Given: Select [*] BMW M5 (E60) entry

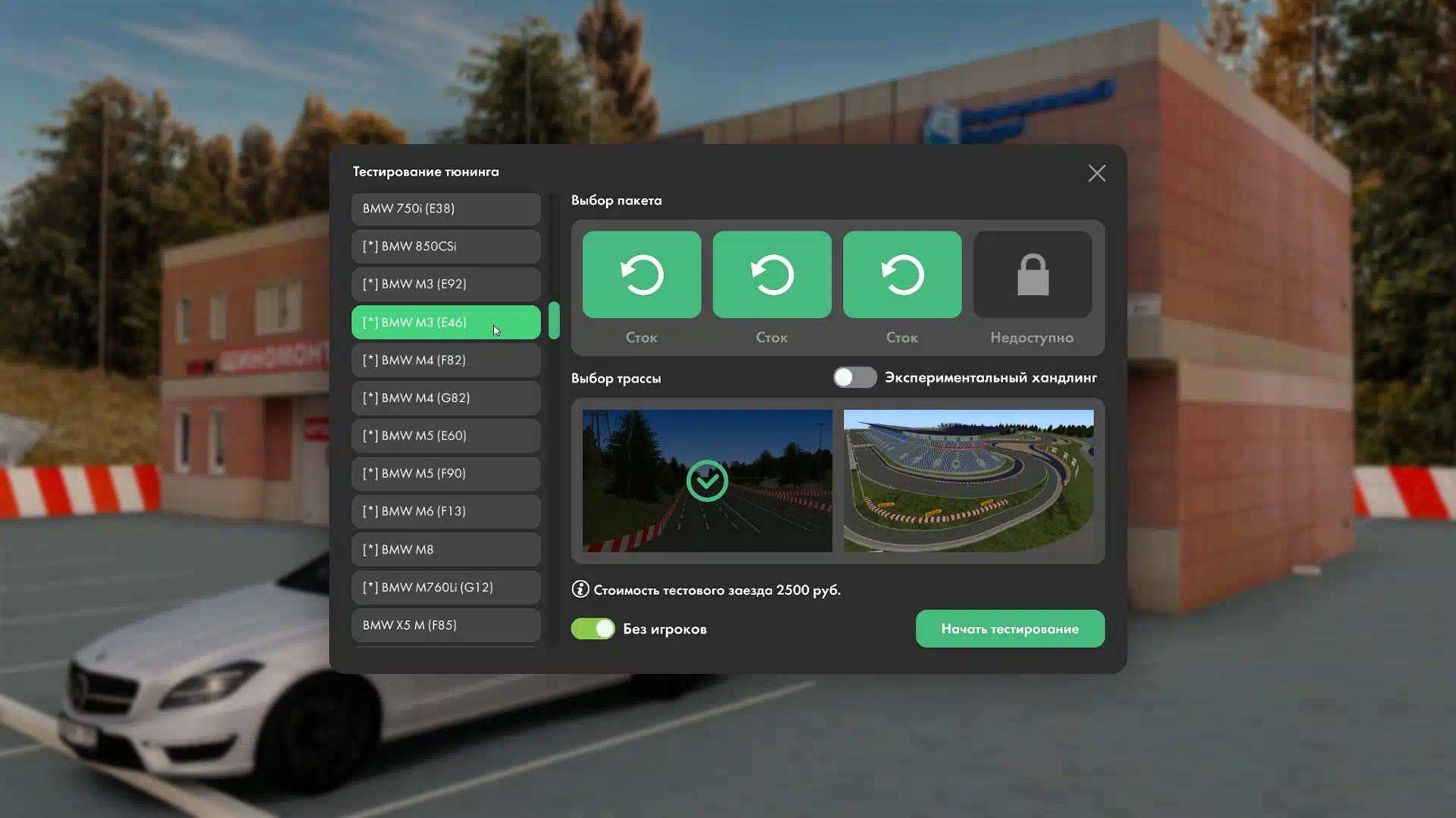Looking at the screenshot, I should [x=446, y=436].
